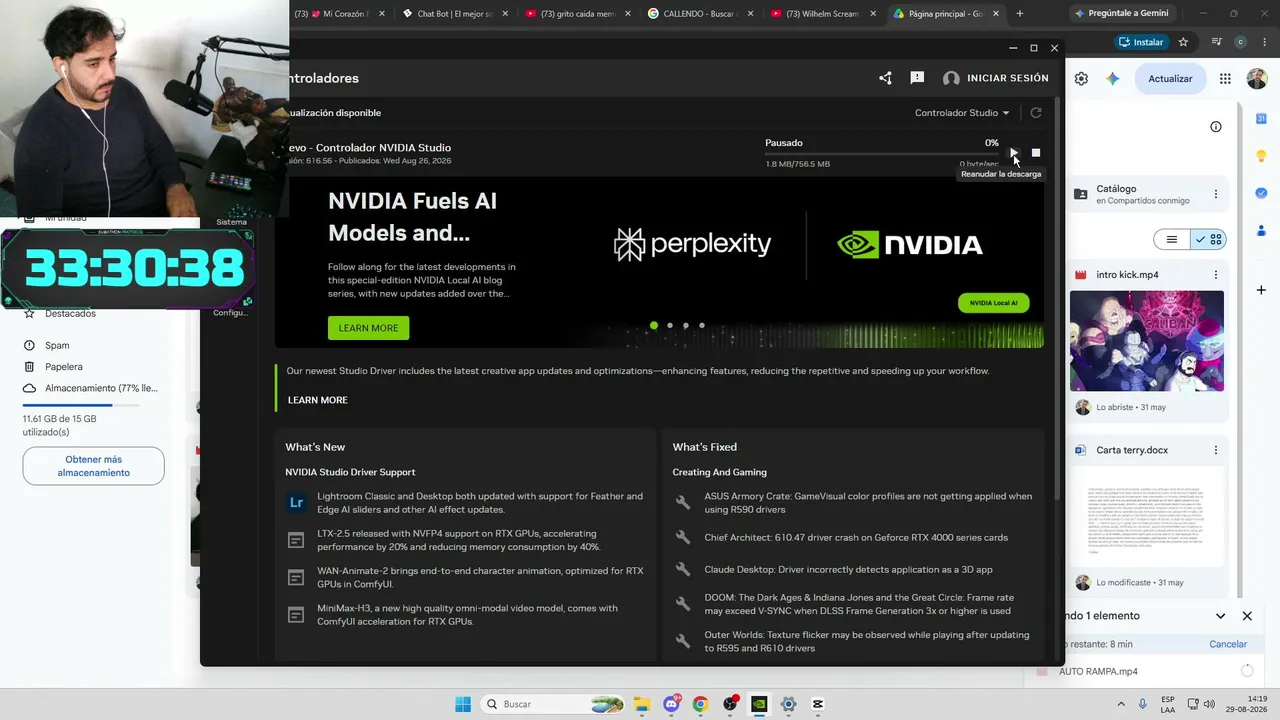This screenshot has height=720, width=1280.
Task: Click the Chief Architect fix wrench icon
Action: coord(683,537)
